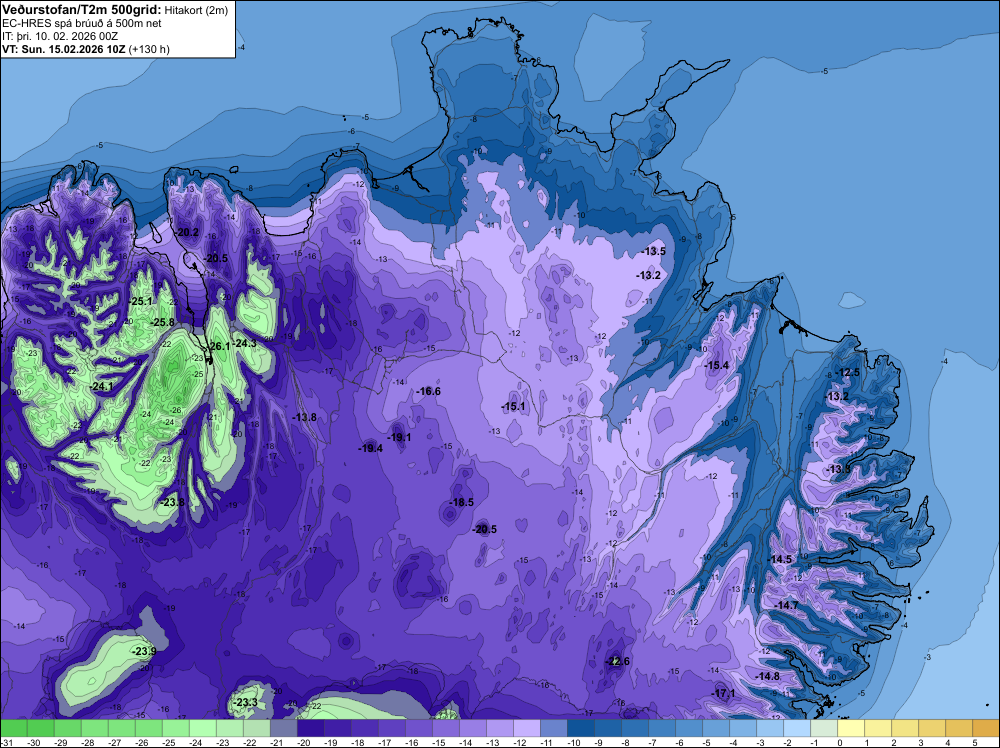Click the -26.1 temperature value

click(219, 346)
